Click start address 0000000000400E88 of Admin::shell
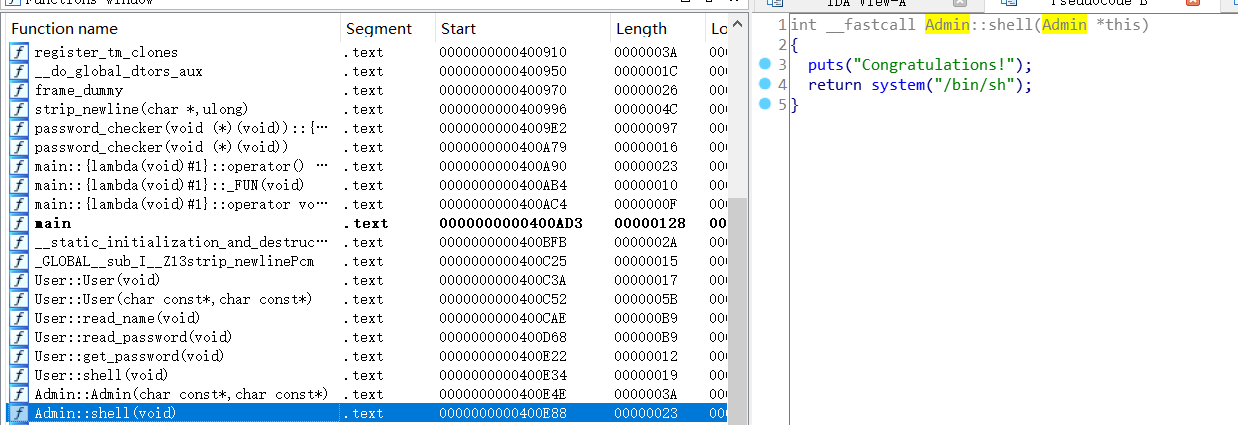This screenshot has height=425, width=1238. point(503,413)
